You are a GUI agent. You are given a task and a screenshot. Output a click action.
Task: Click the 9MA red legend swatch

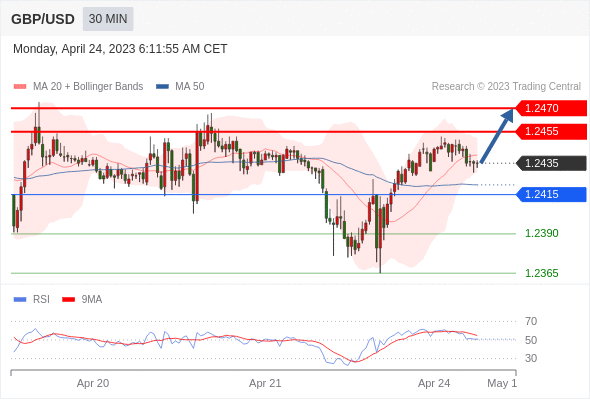coord(68,300)
